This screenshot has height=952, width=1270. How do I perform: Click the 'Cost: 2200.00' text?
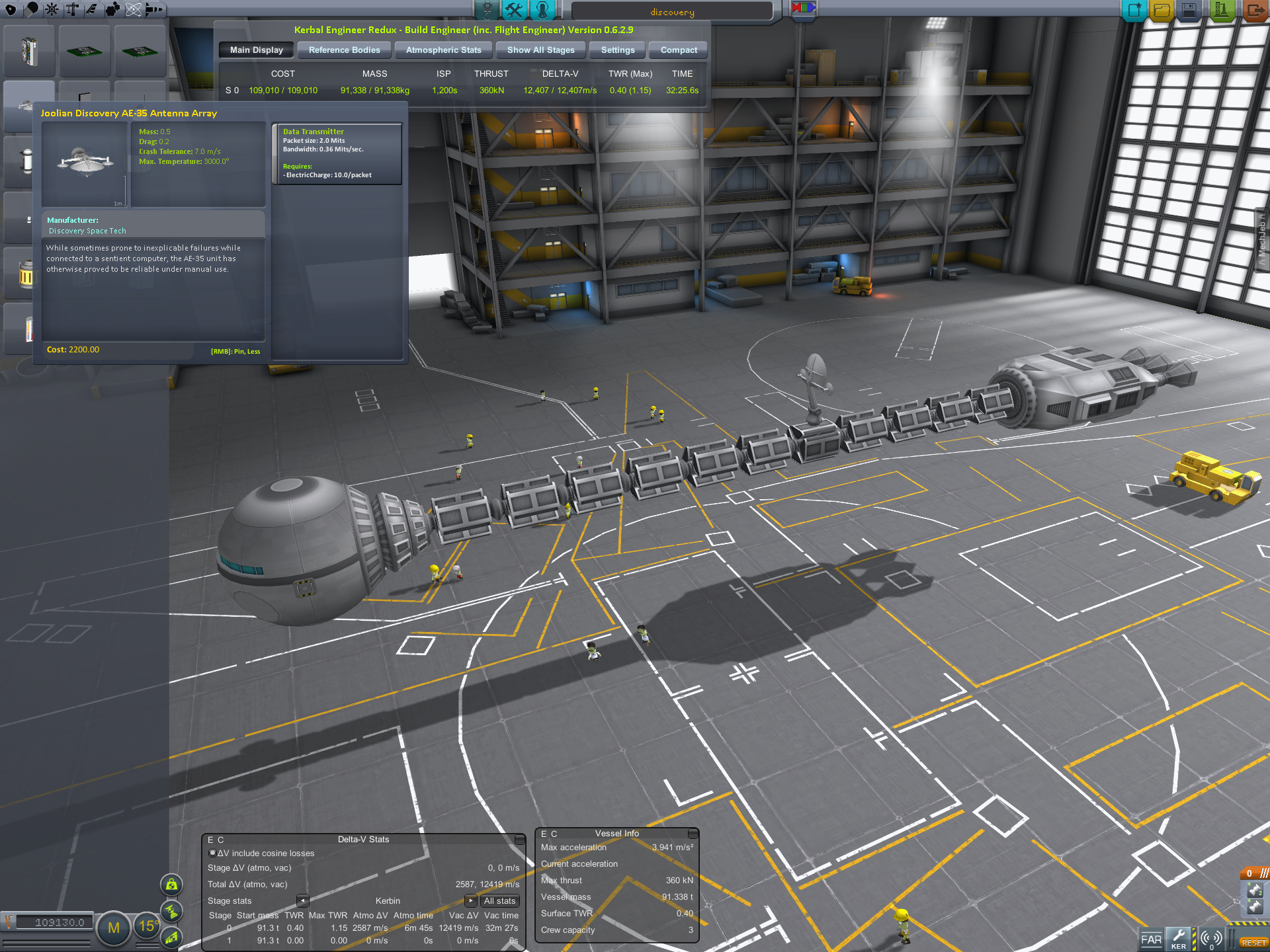click(x=73, y=350)
